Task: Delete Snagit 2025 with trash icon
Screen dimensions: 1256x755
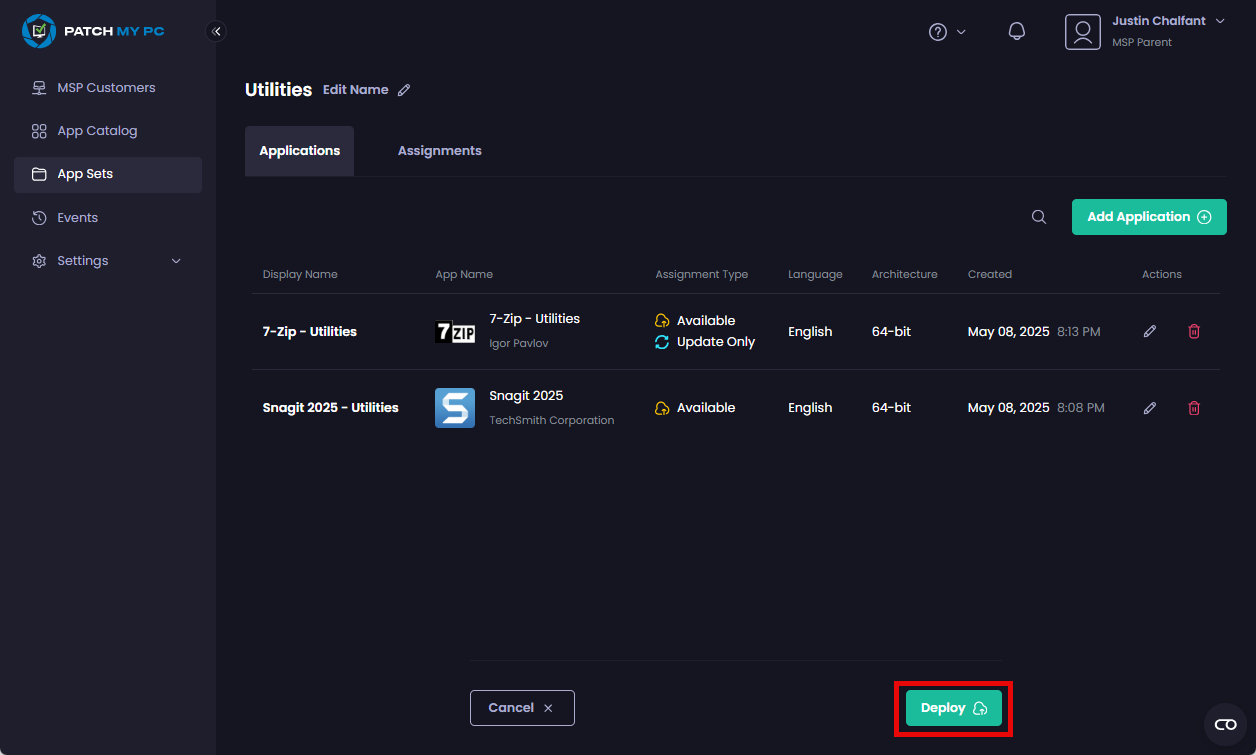Action: 1194,408
